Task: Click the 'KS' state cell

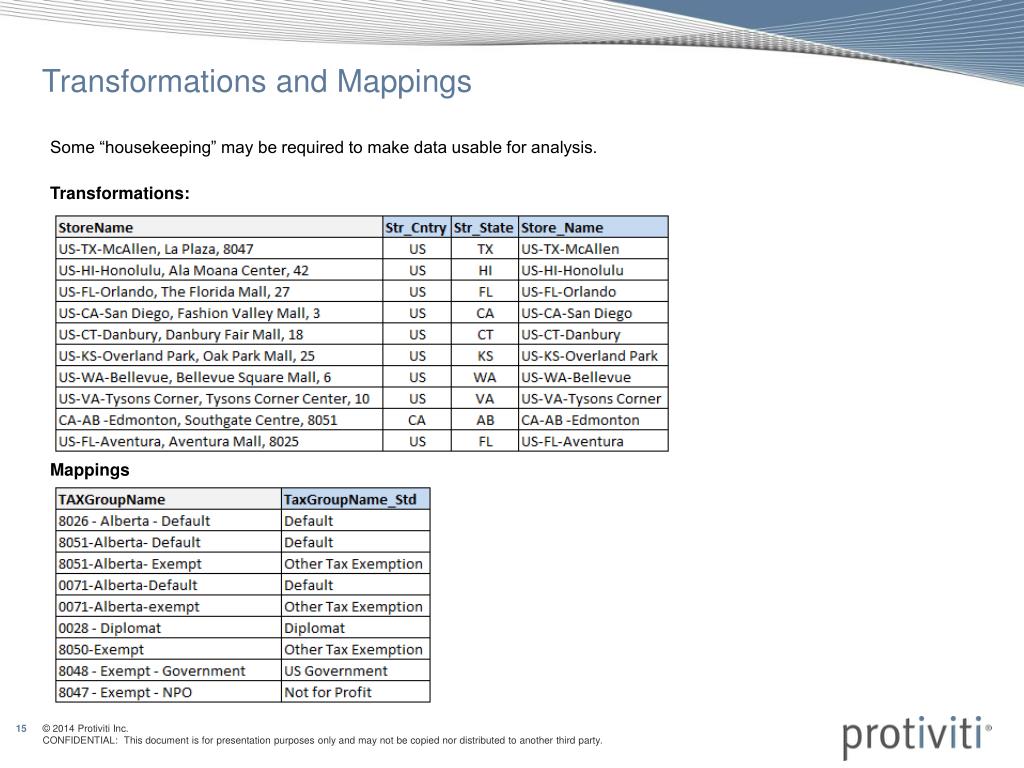Action: pos(485,356)
